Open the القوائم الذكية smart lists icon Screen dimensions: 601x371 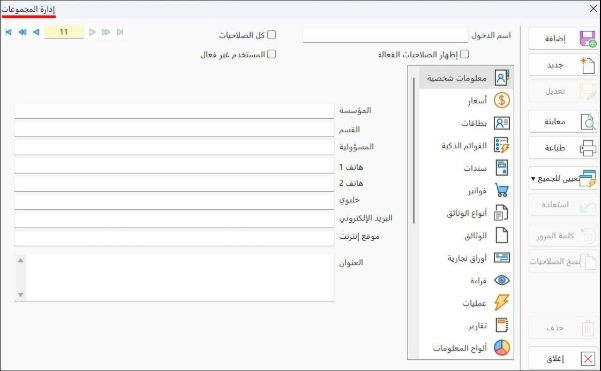click(x=501, y=146)
